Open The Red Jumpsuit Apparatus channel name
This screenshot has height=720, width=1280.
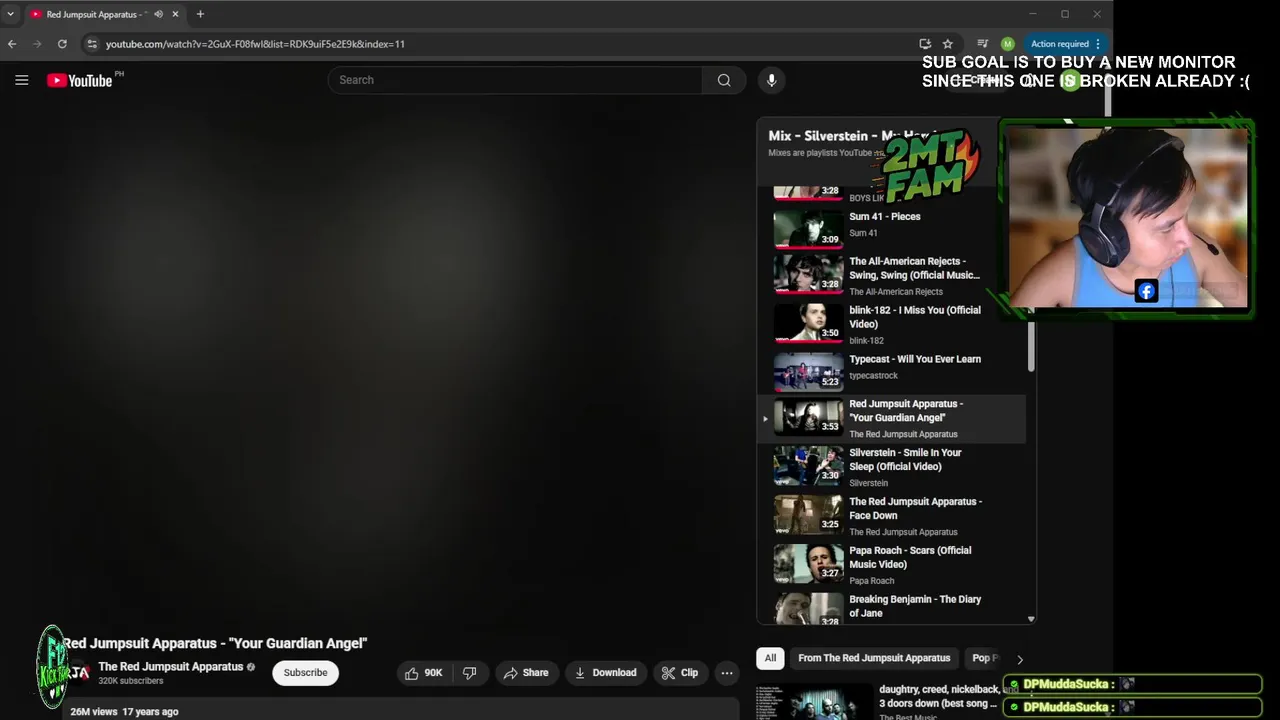click(171, 667)
